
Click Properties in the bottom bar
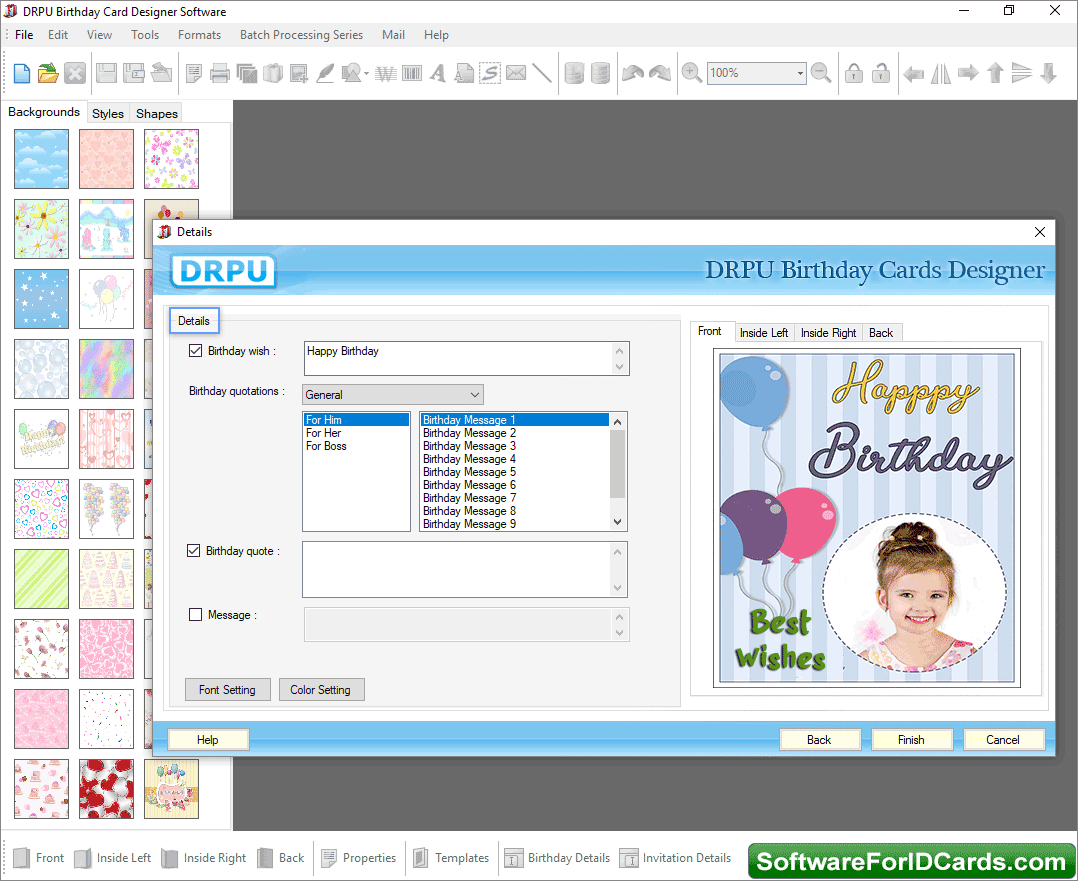tap(359, 858)
